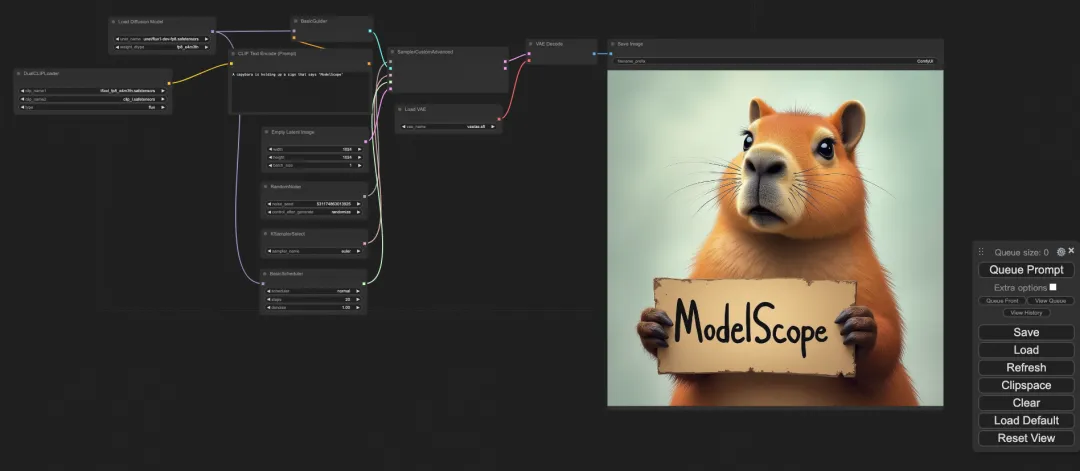The height and width of the screenshot is (471, 1080).
Task: Collapse the Empty Latent Image node dot
Action: click(267, 132)
